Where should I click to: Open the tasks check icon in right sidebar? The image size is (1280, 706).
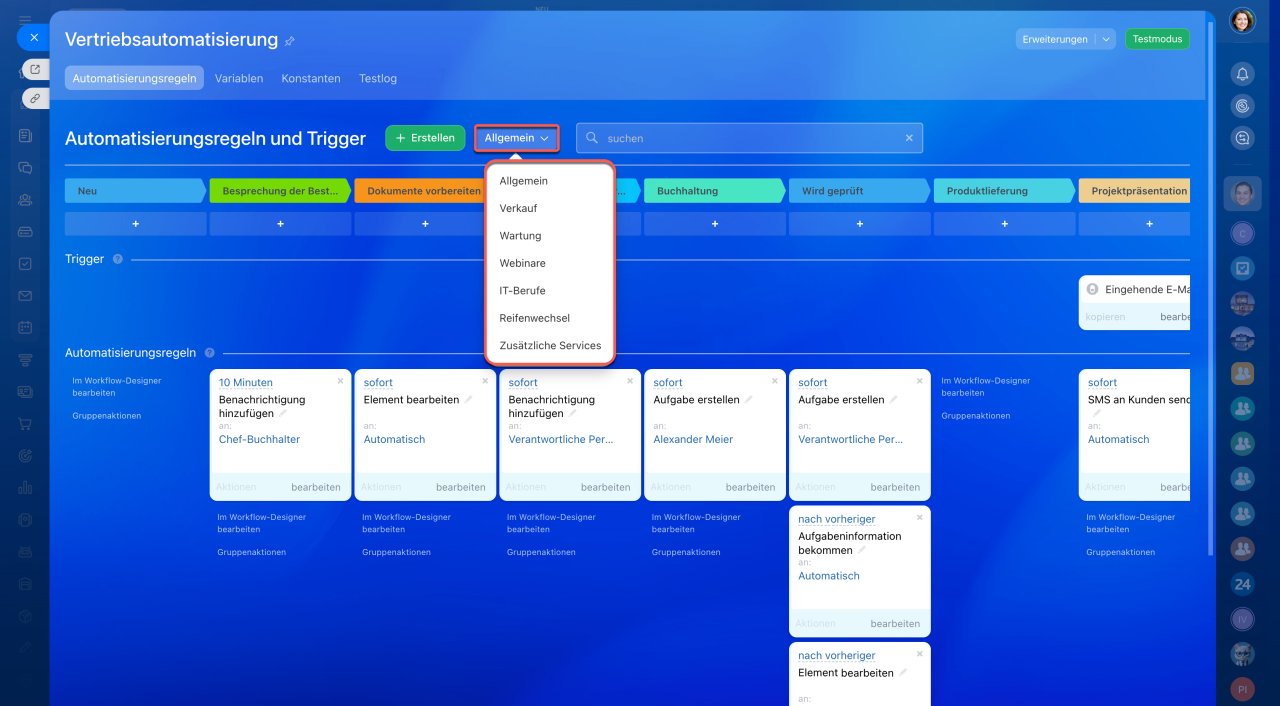click(1242, 268)
